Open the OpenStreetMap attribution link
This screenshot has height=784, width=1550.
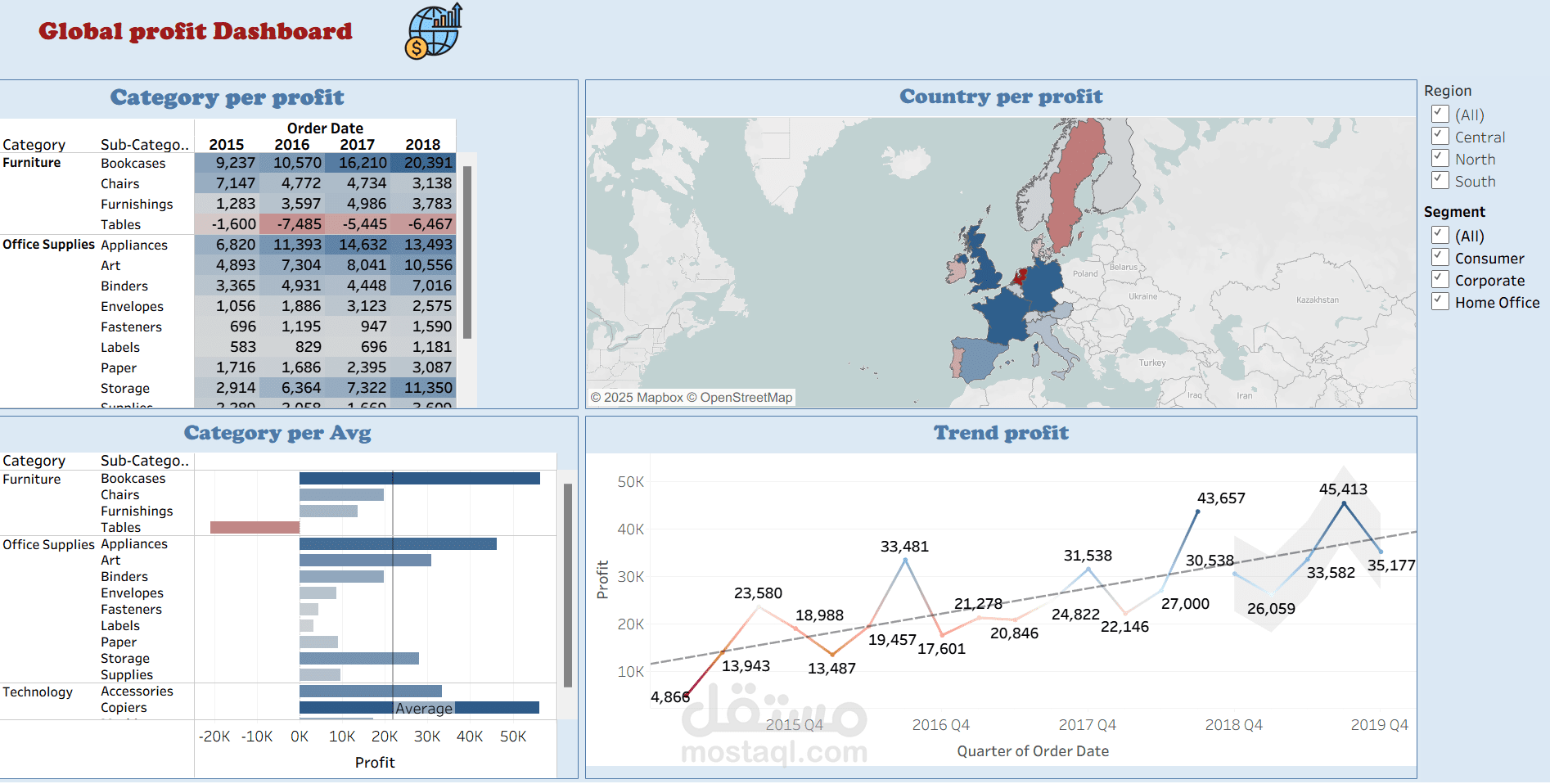(747, 397)
